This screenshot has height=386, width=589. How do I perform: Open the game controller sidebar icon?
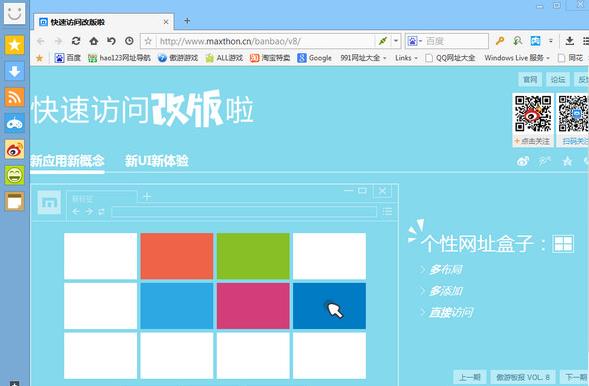click(14, 123)
